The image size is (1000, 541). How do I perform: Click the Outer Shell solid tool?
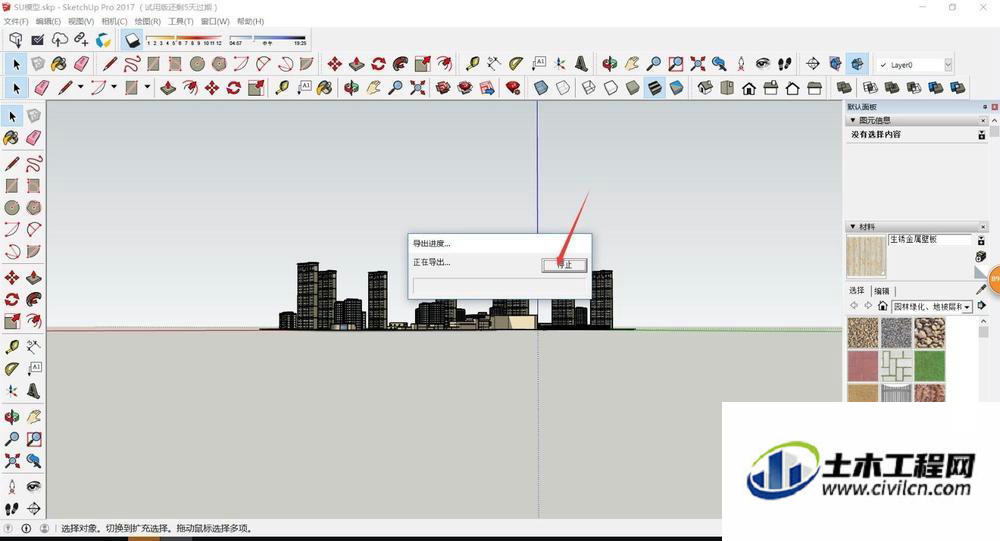tap(844, 87)
